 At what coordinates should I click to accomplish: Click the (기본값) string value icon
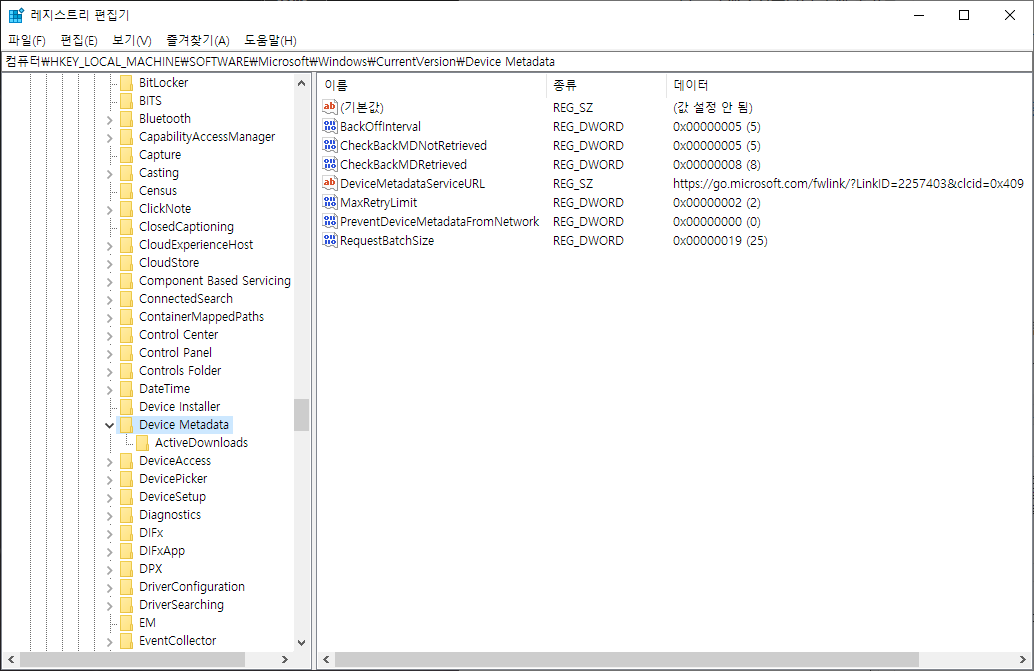pyautogui.click(x=330, y=107)
